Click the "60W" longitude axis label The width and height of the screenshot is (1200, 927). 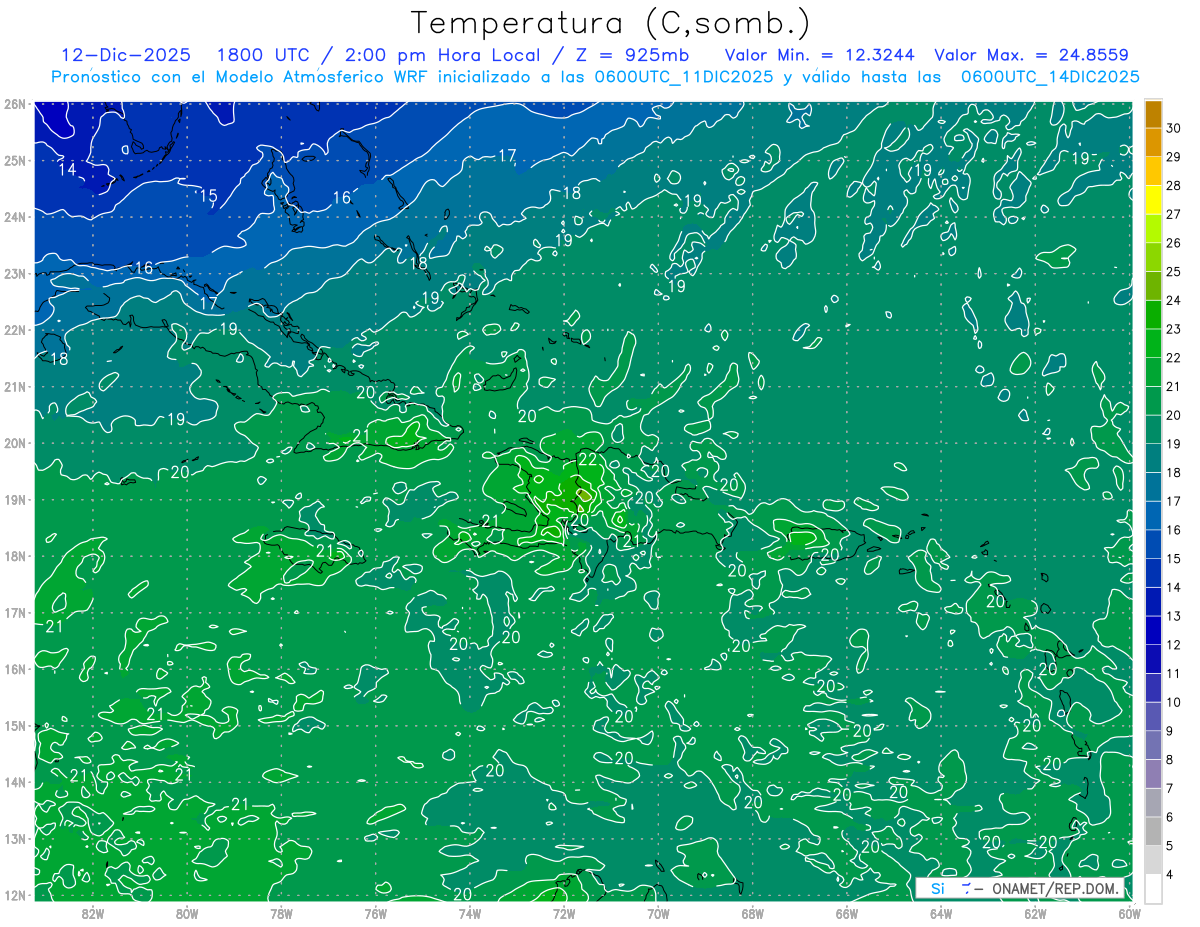point(1130,913)
